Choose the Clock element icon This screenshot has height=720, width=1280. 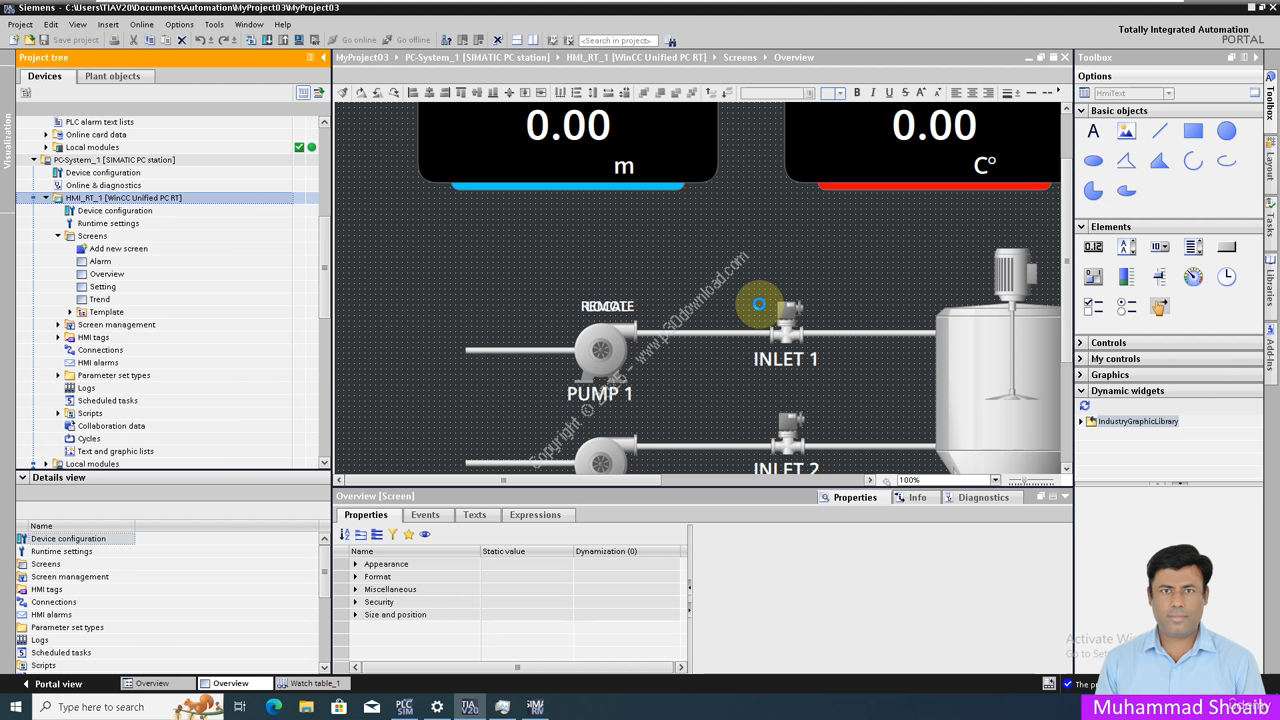tap(1226, 277)
